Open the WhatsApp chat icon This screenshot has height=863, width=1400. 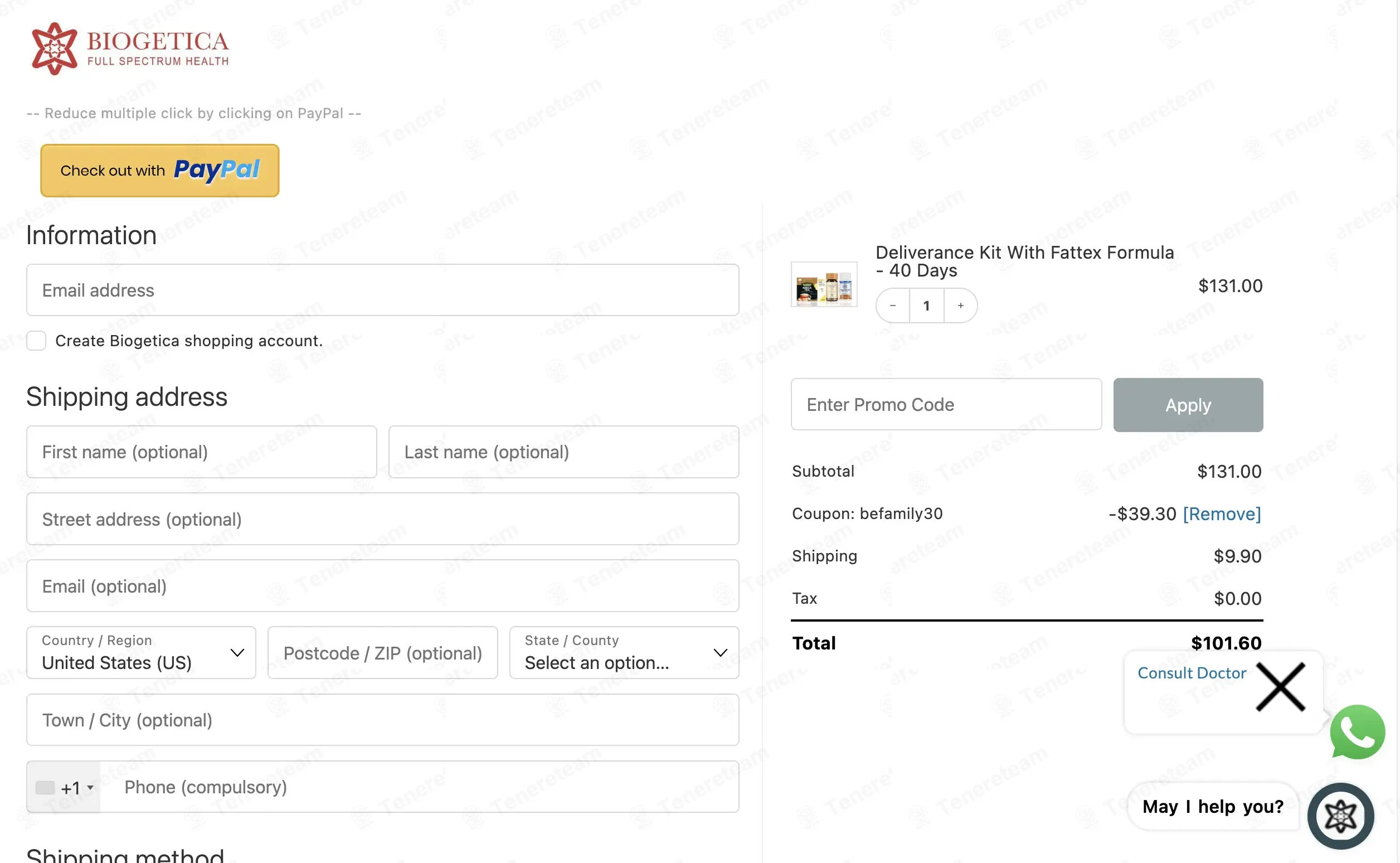pyautogui.click(x=1358, y=733)
